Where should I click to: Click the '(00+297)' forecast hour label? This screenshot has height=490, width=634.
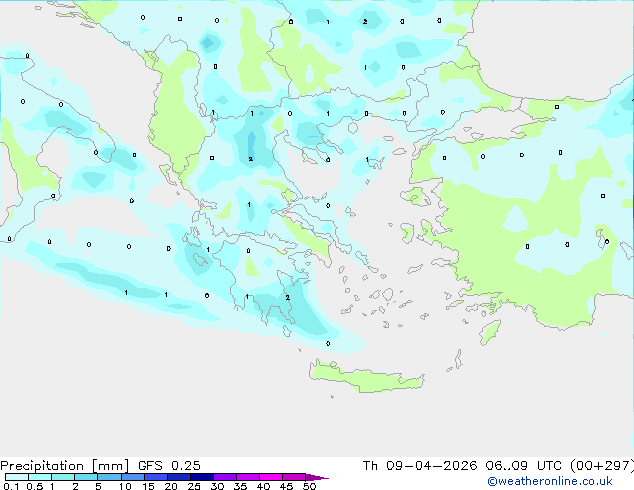pyautogui.click(x=602, y=466)
